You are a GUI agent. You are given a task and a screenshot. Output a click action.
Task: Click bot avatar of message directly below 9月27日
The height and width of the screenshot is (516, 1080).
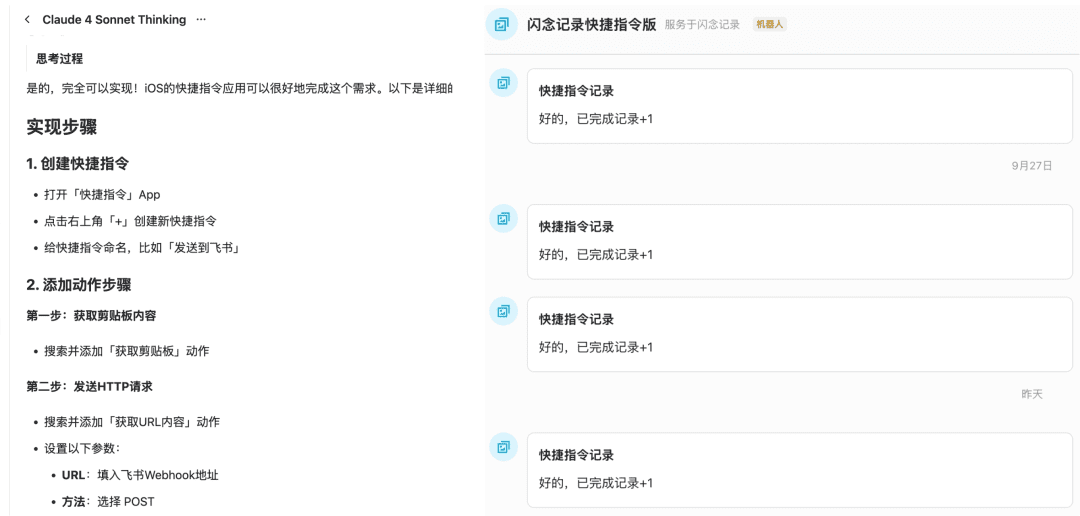click(x=503, y=219)
